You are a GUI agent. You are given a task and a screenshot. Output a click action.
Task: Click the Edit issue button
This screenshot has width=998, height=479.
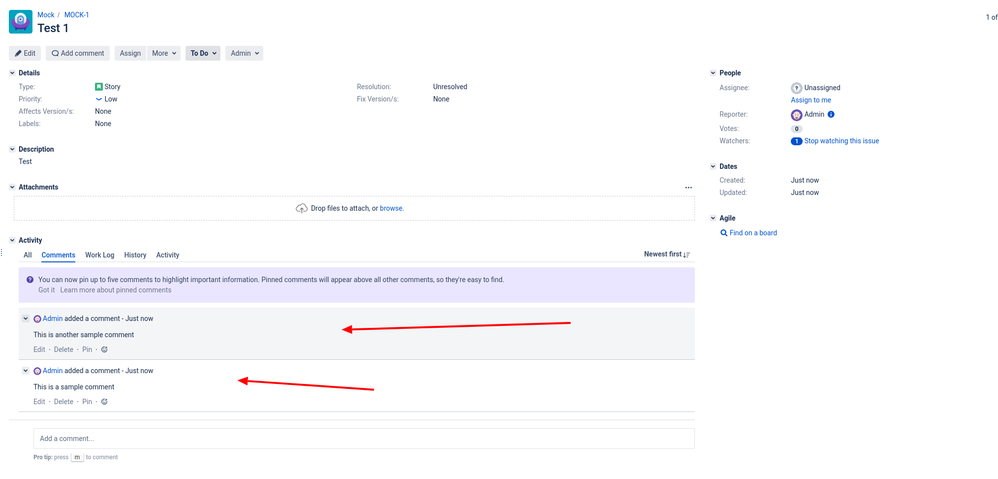click(25, 53)
